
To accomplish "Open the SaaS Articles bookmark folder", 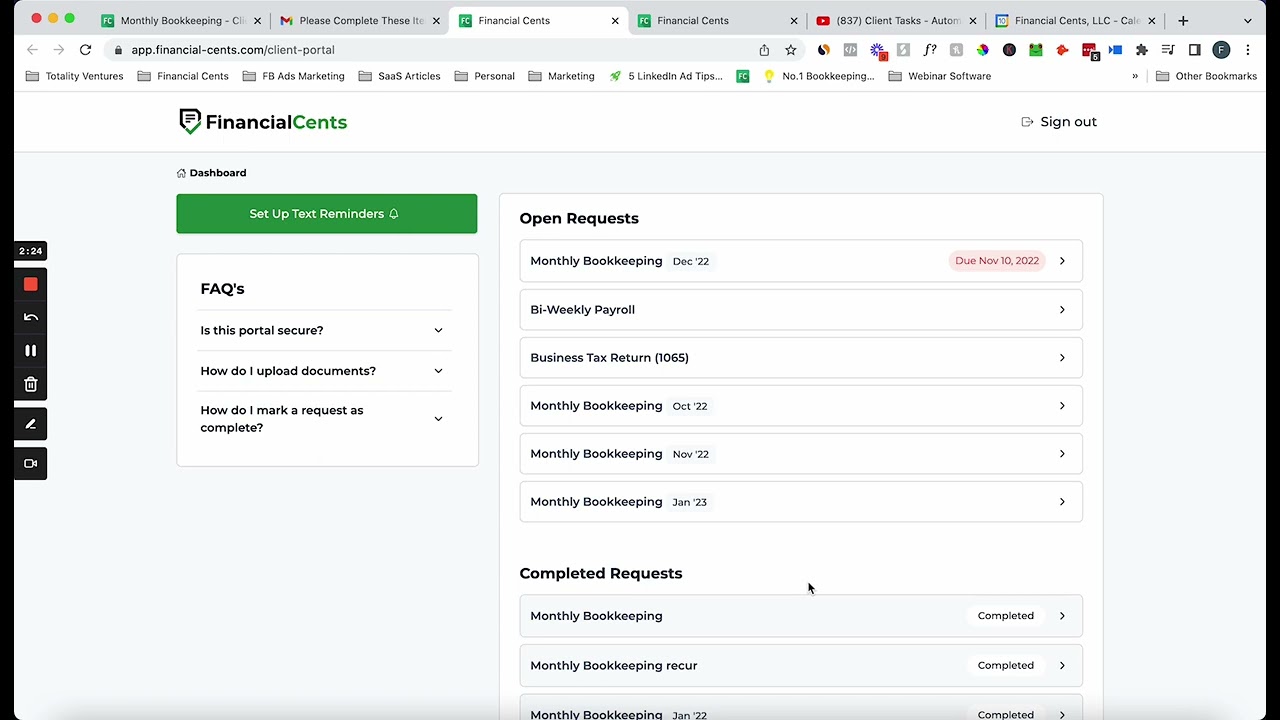I will (399, 76).
